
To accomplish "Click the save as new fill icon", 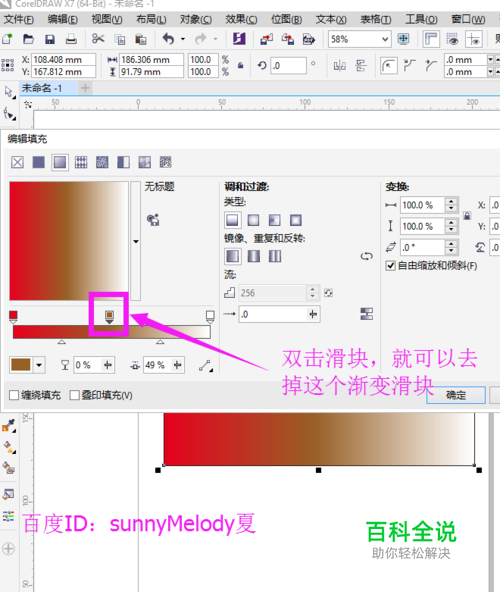I will (x=153, y=219).
